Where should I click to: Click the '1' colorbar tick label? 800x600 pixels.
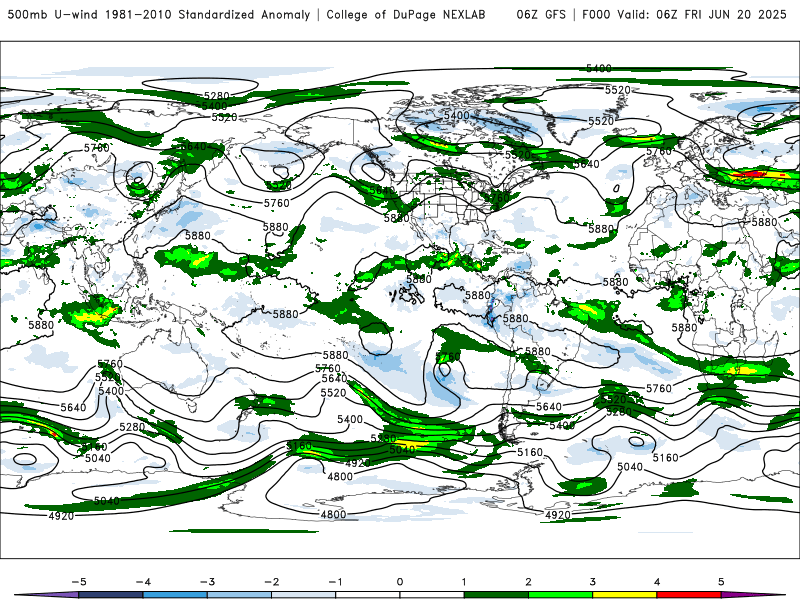[x=464, y=582]
